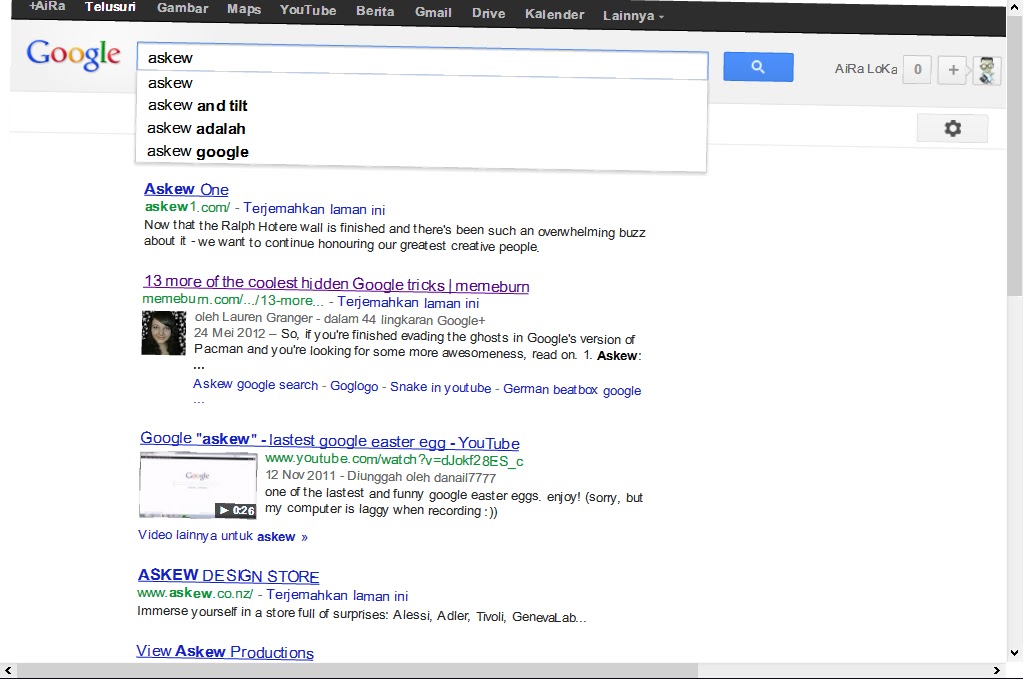Screen dimensions: 1024x679
Task: Open the 13 more coolest hidden Google tricks result
Action: [336, 283]
